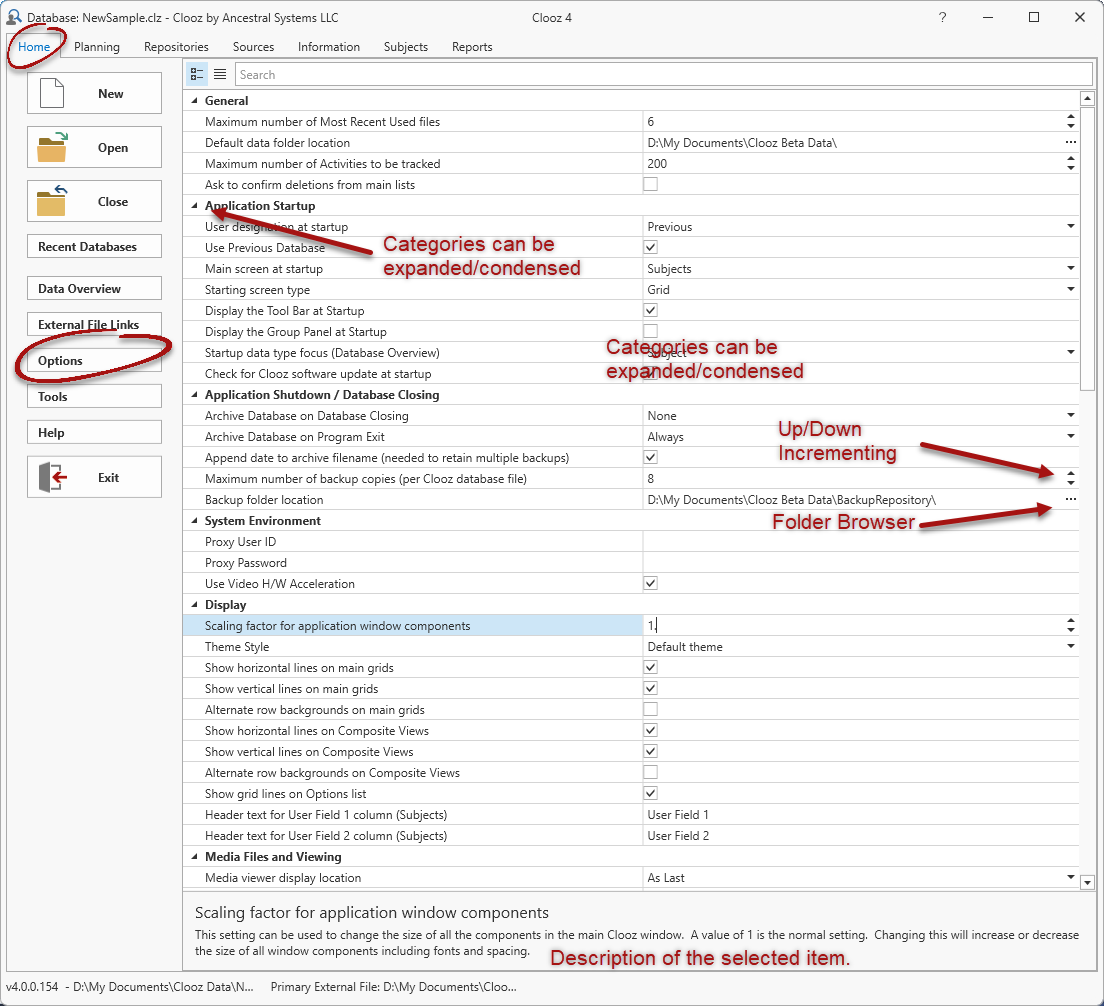Open the Reports tab
This screenshot has width=1104, height=1006.
click(471, 46)
